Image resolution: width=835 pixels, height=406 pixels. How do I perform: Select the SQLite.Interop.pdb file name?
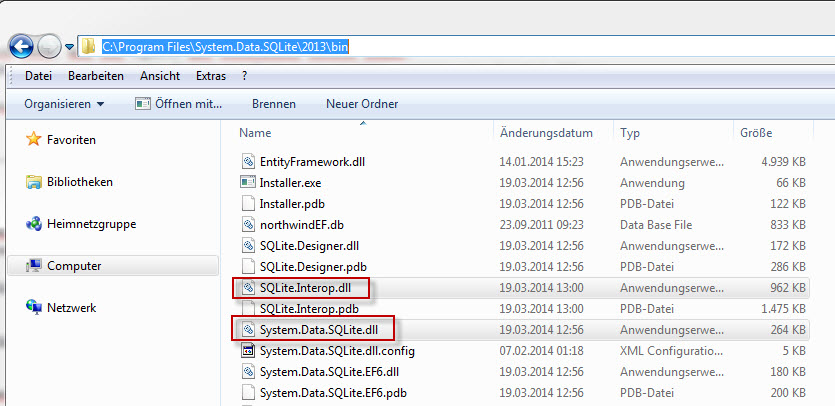[x=309, y=308]
